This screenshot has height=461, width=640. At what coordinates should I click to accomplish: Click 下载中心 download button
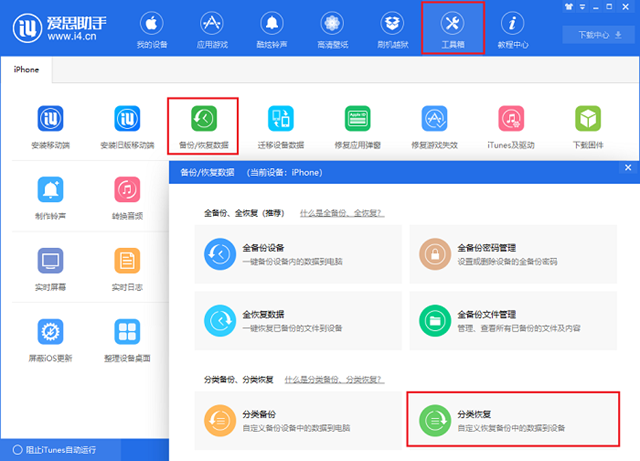pos(599,35)
